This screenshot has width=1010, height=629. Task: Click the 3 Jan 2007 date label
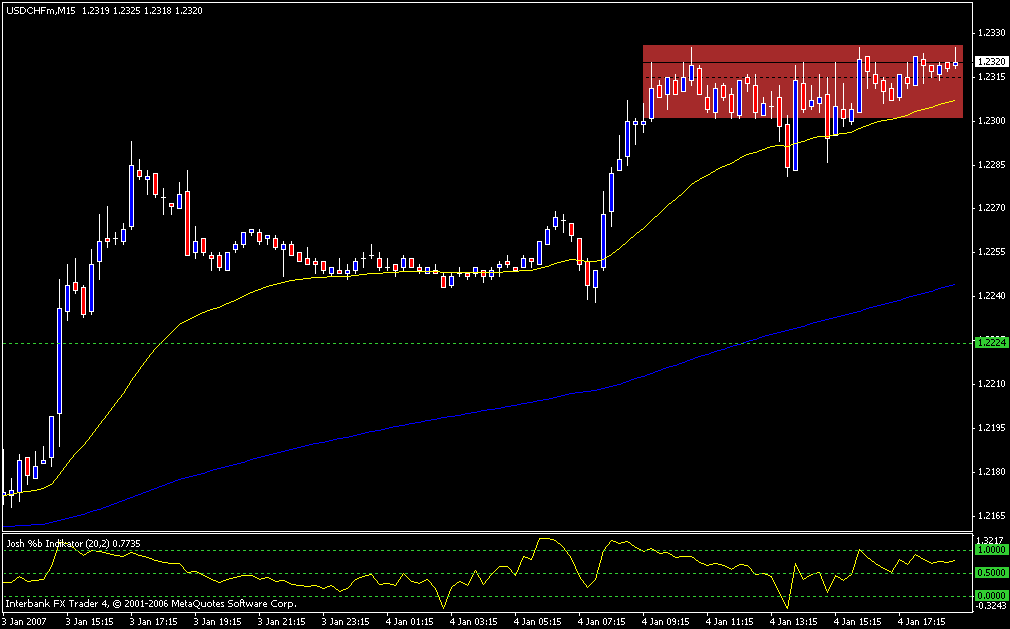pos(27,621)
